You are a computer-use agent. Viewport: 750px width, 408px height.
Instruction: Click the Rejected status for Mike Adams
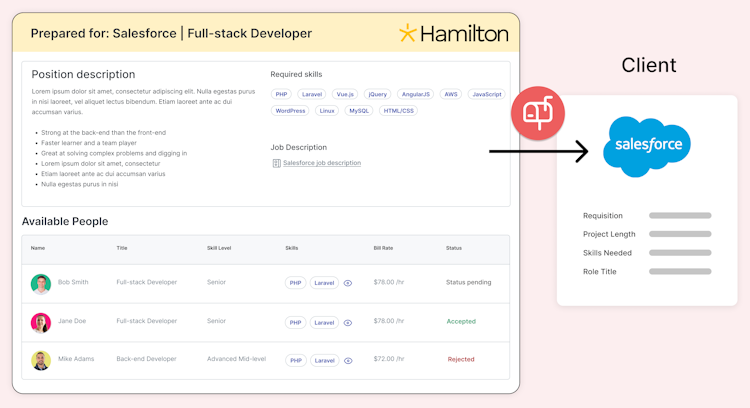coord(461,359)
